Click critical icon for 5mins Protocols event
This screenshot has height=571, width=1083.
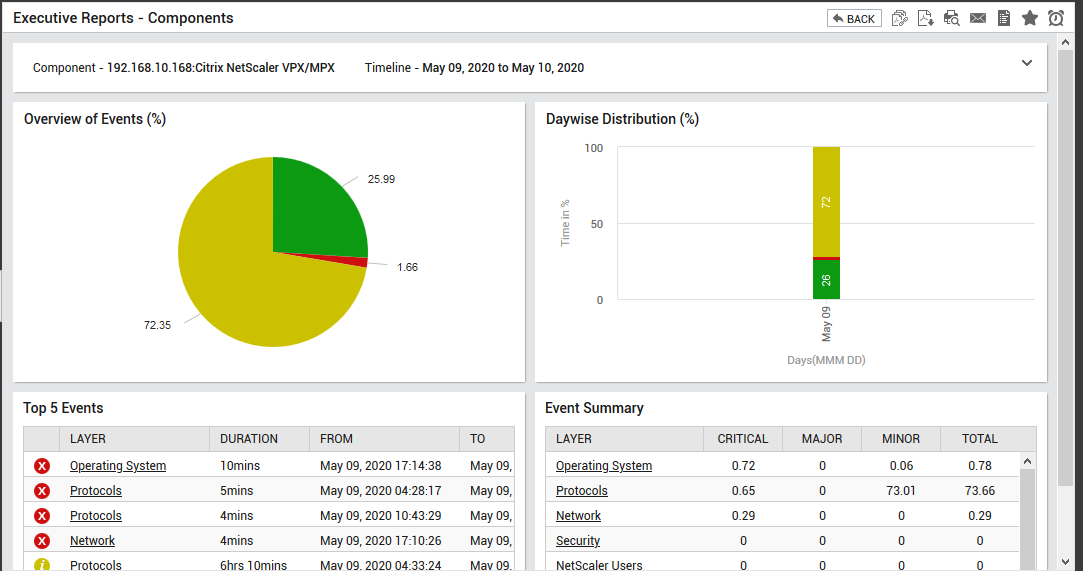[x=42, y=491]
